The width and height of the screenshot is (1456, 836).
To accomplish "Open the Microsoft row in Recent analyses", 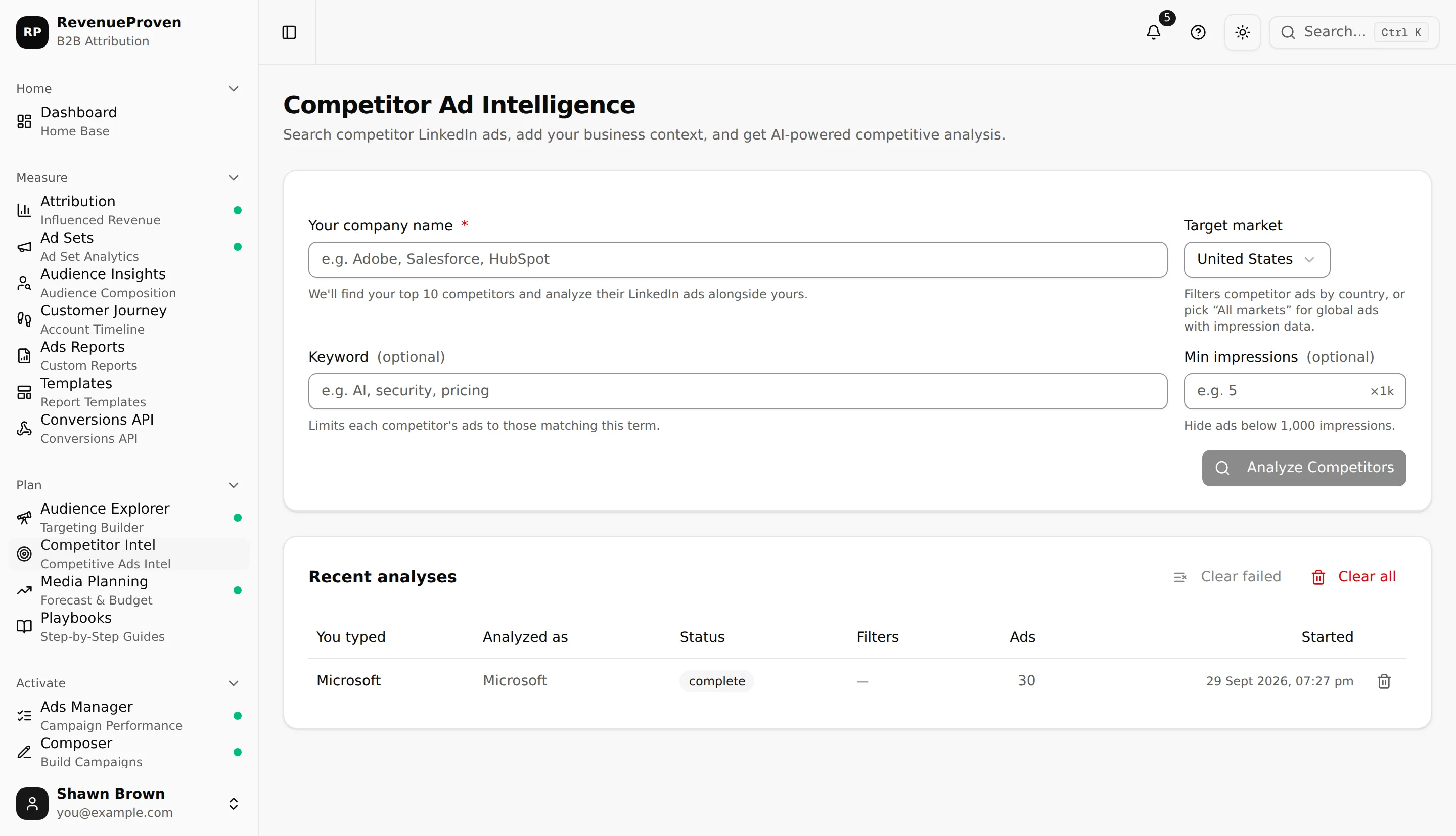I will tap(856, 681).
